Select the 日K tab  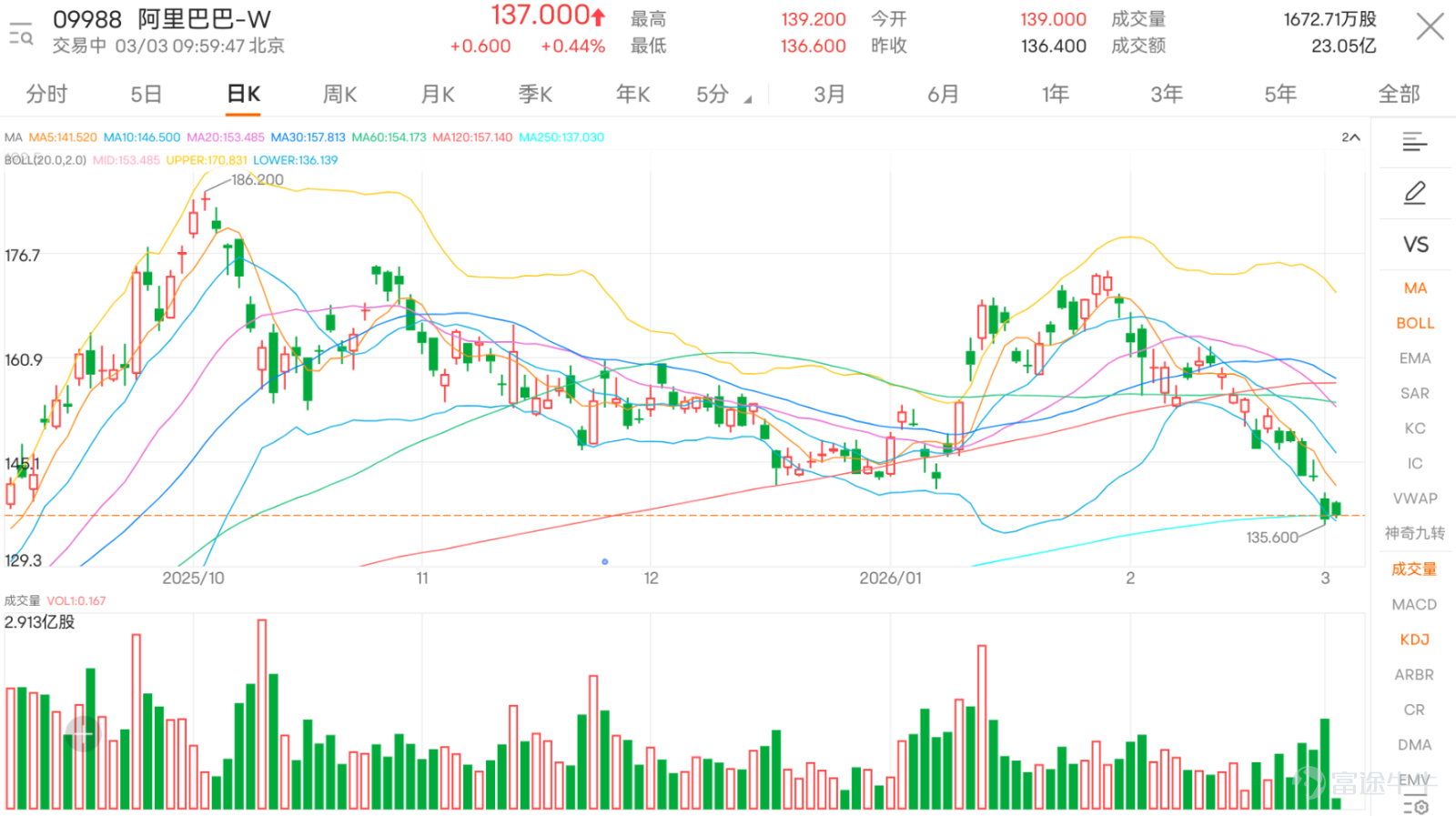tap(243, 94)
